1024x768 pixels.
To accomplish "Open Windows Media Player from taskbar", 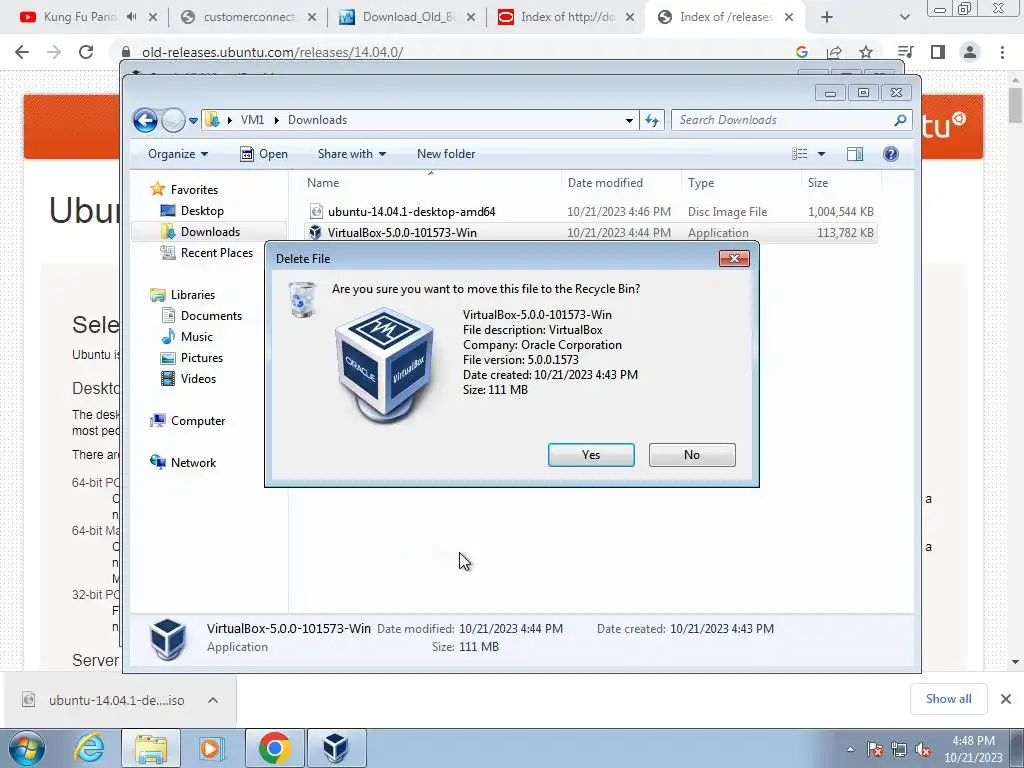I will tap(210, 748).
